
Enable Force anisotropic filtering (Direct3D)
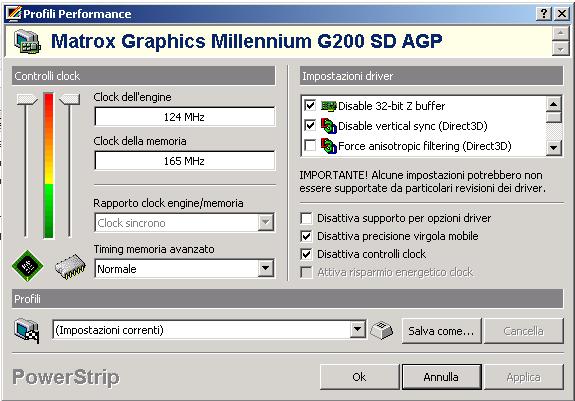click(310, 146)
